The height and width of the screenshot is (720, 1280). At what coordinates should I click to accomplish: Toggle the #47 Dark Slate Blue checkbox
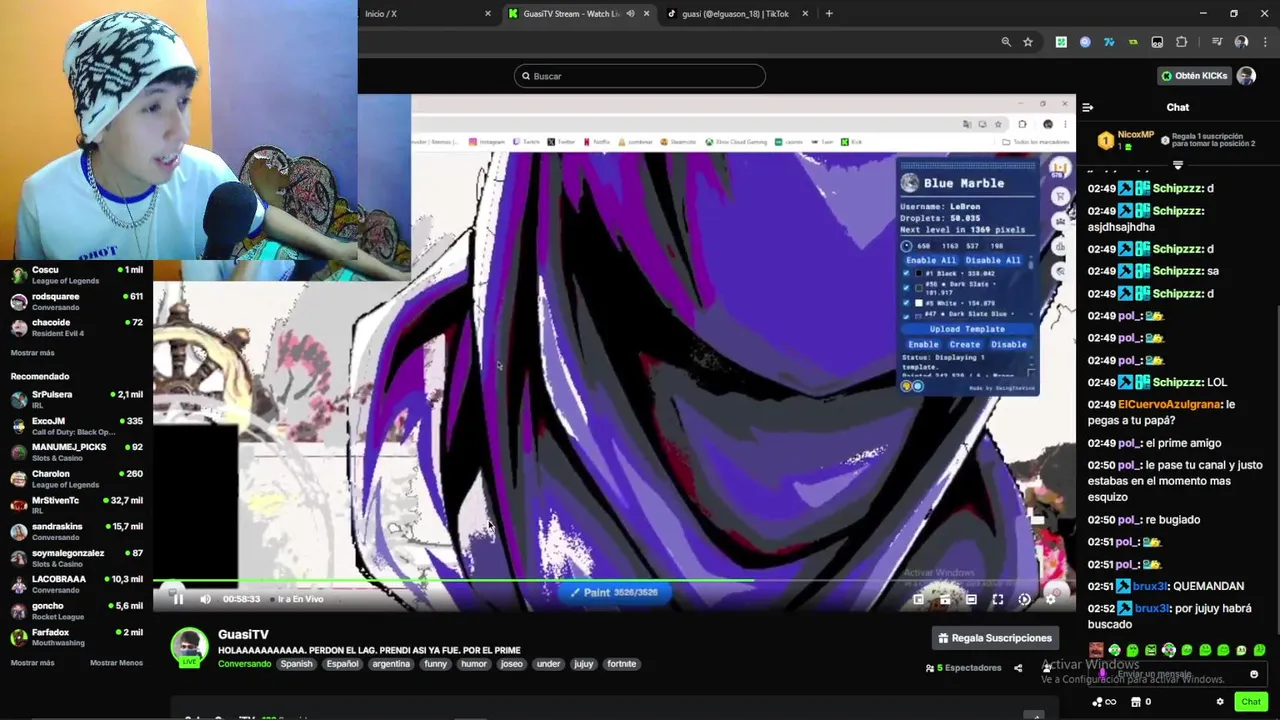click(x=907, y=315)
